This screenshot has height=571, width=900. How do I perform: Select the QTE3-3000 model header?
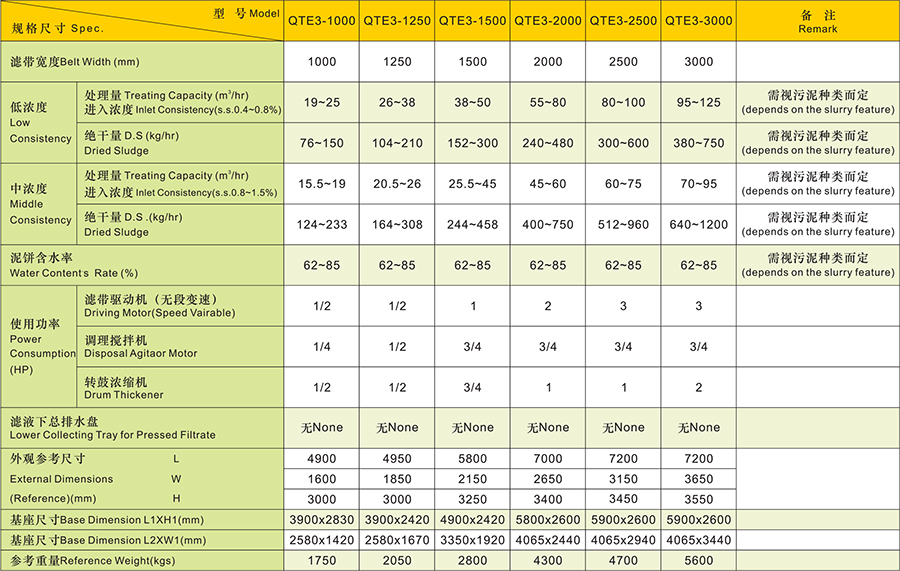pos(698,20)
